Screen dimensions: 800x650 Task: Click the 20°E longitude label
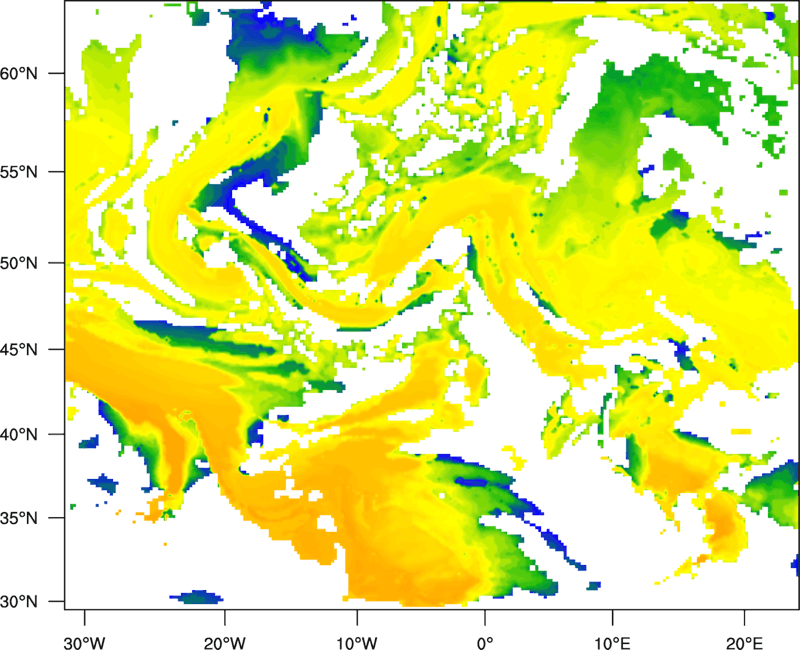744,643
